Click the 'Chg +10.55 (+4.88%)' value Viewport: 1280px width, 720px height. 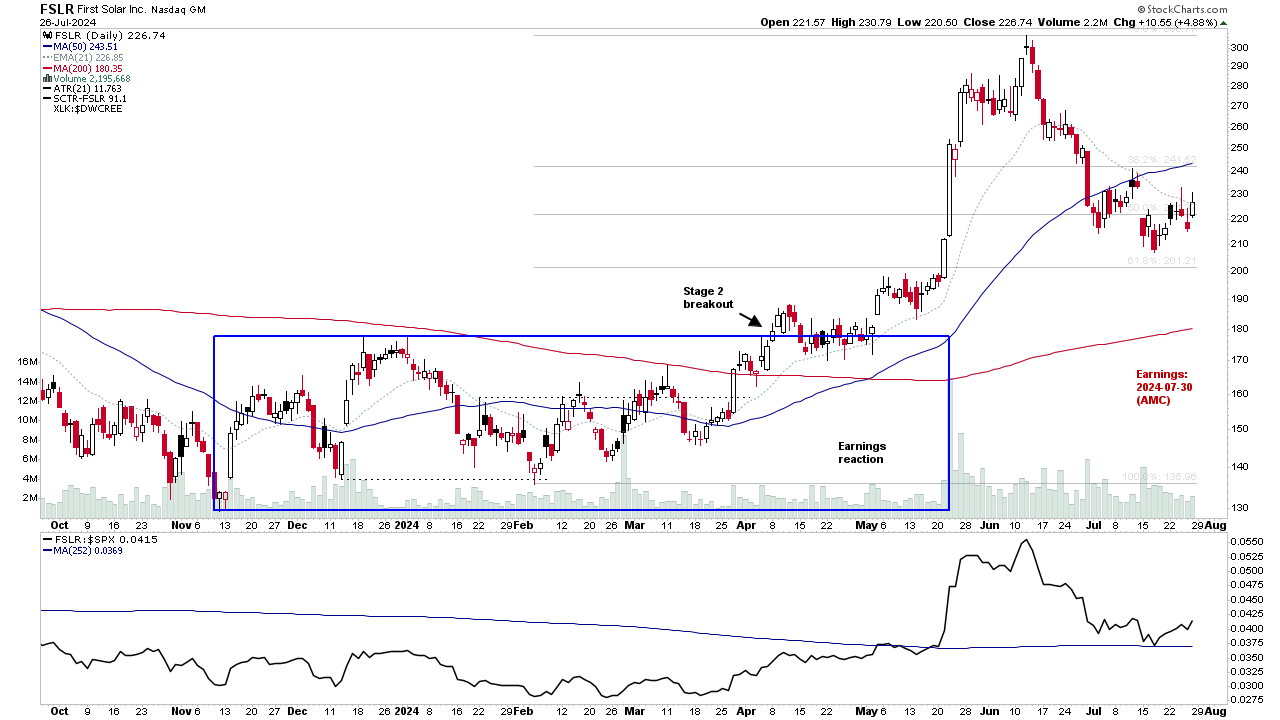pyautogui.click(x=1166, y=22)
